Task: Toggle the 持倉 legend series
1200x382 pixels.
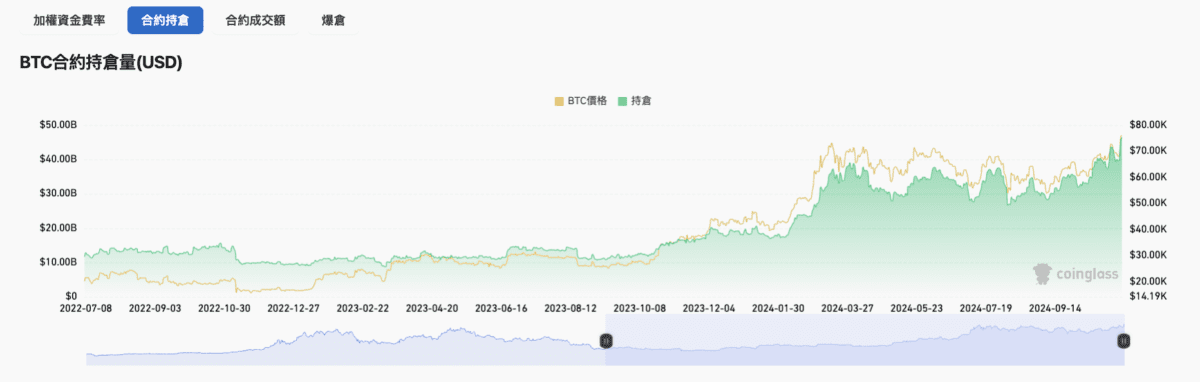Action: click(635, 101)
